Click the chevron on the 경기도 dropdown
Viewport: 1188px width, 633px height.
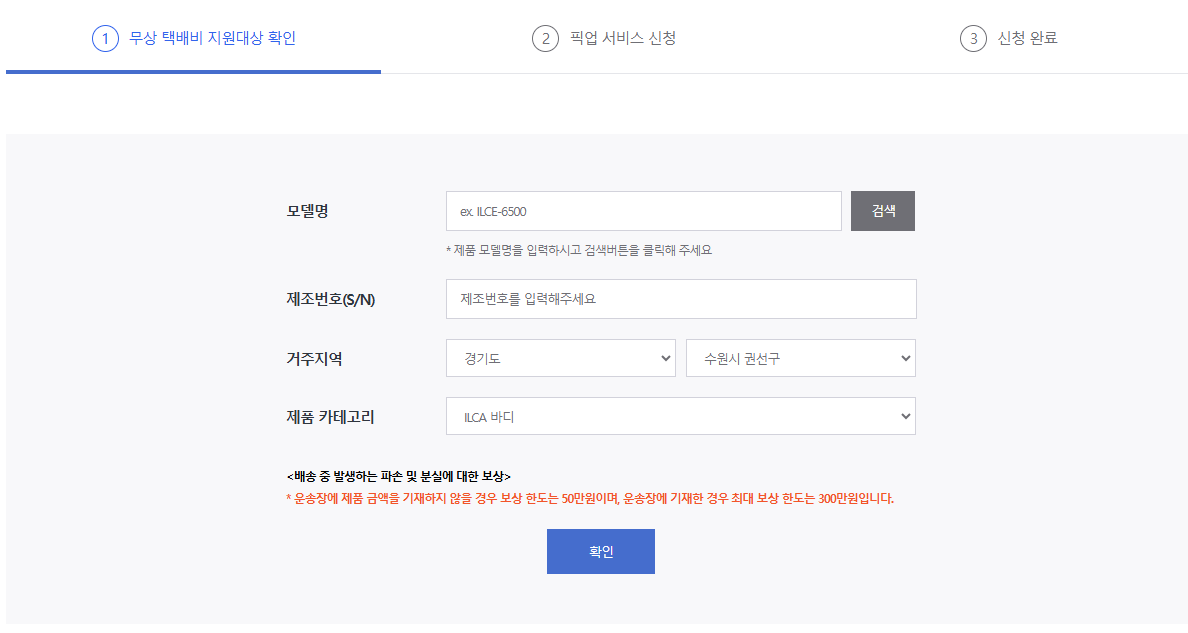pos(664,358)
